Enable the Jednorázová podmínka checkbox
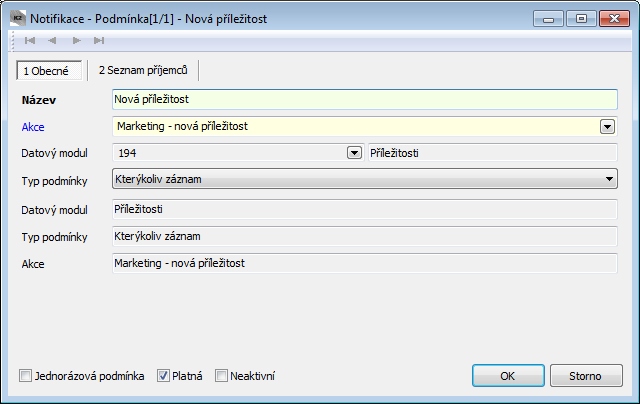640x404 pixels. click(x=25, y=375)
